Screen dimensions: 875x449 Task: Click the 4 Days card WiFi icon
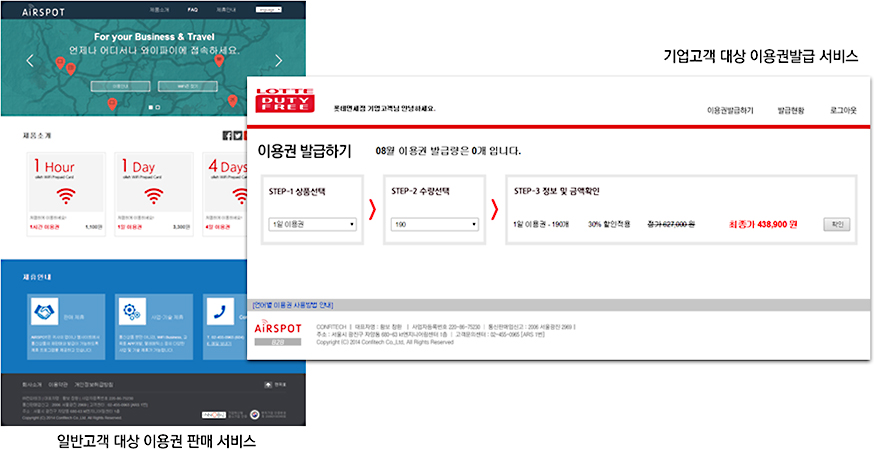(241, 195)
